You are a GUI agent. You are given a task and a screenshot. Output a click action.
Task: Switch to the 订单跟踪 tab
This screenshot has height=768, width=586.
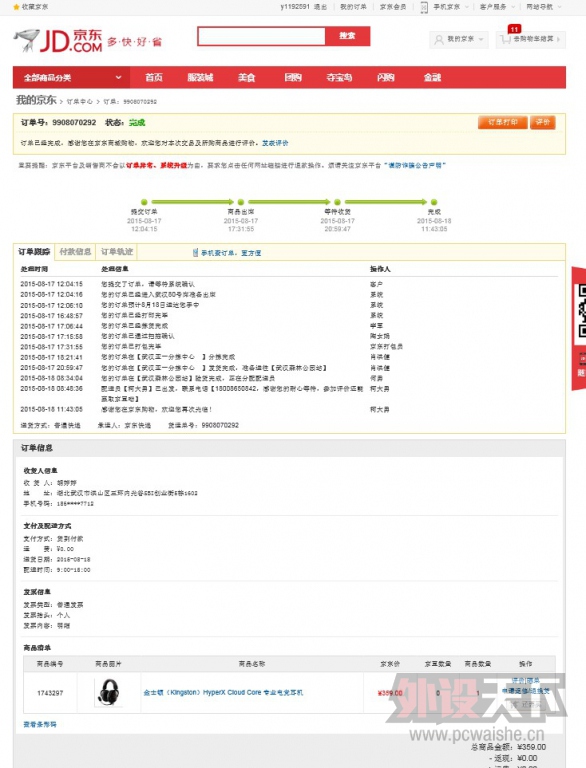[34, 252]
